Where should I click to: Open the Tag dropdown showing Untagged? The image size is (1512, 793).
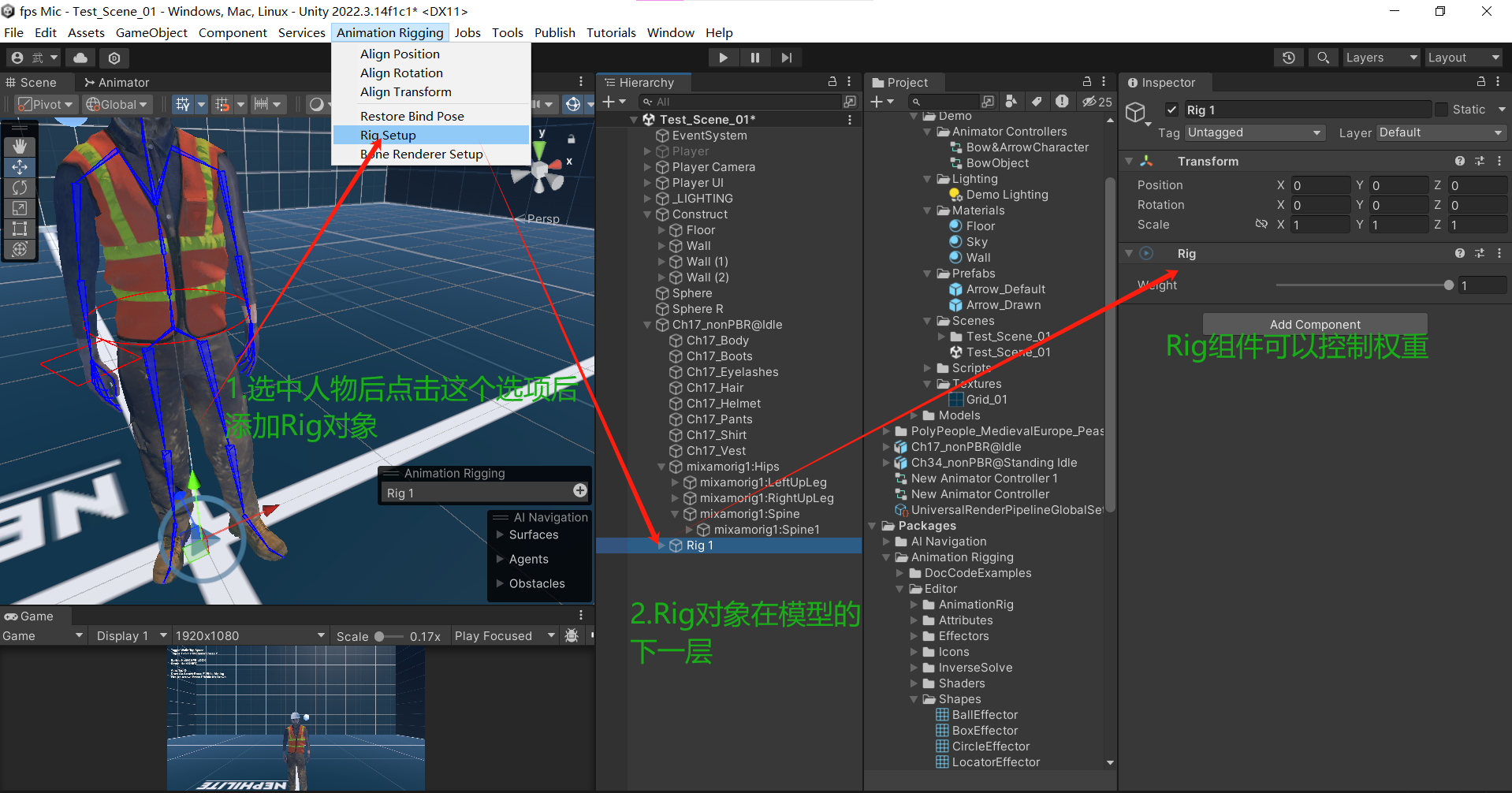pyautogui.click(x=1254, y=132)
